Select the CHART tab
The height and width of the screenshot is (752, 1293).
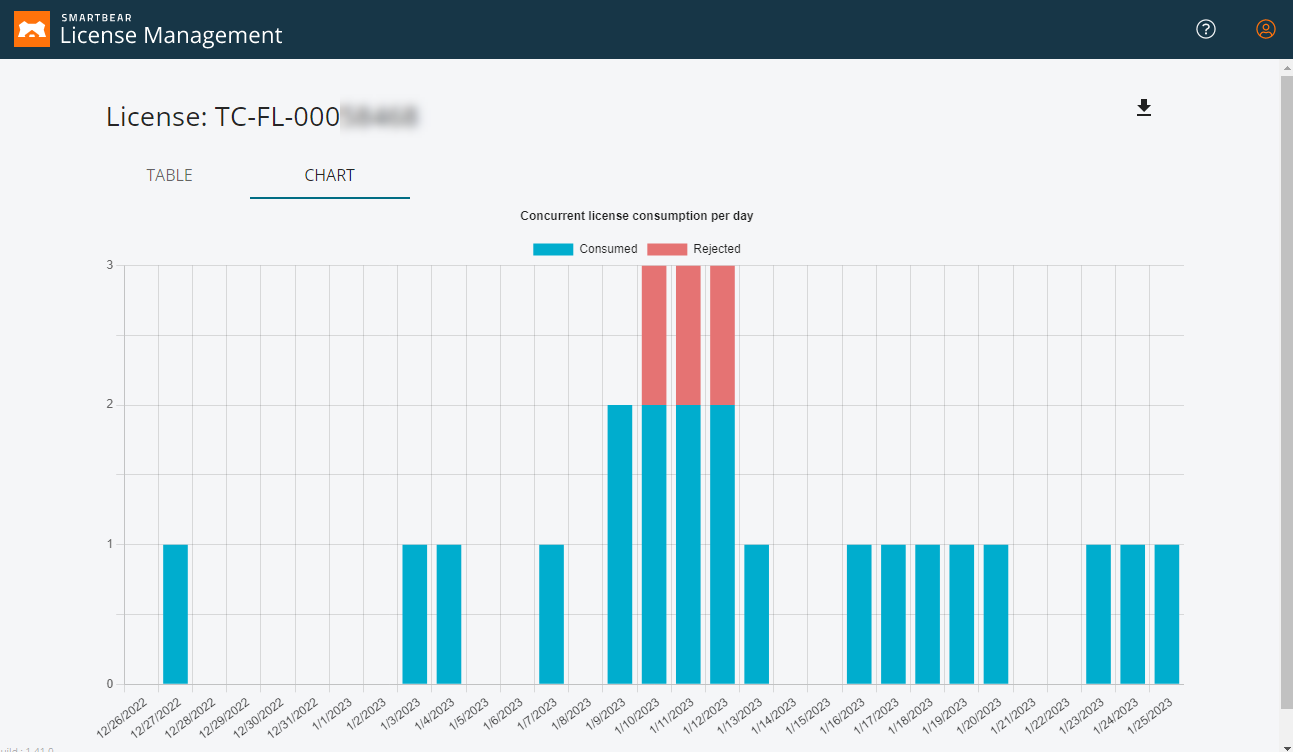[329, 175]
